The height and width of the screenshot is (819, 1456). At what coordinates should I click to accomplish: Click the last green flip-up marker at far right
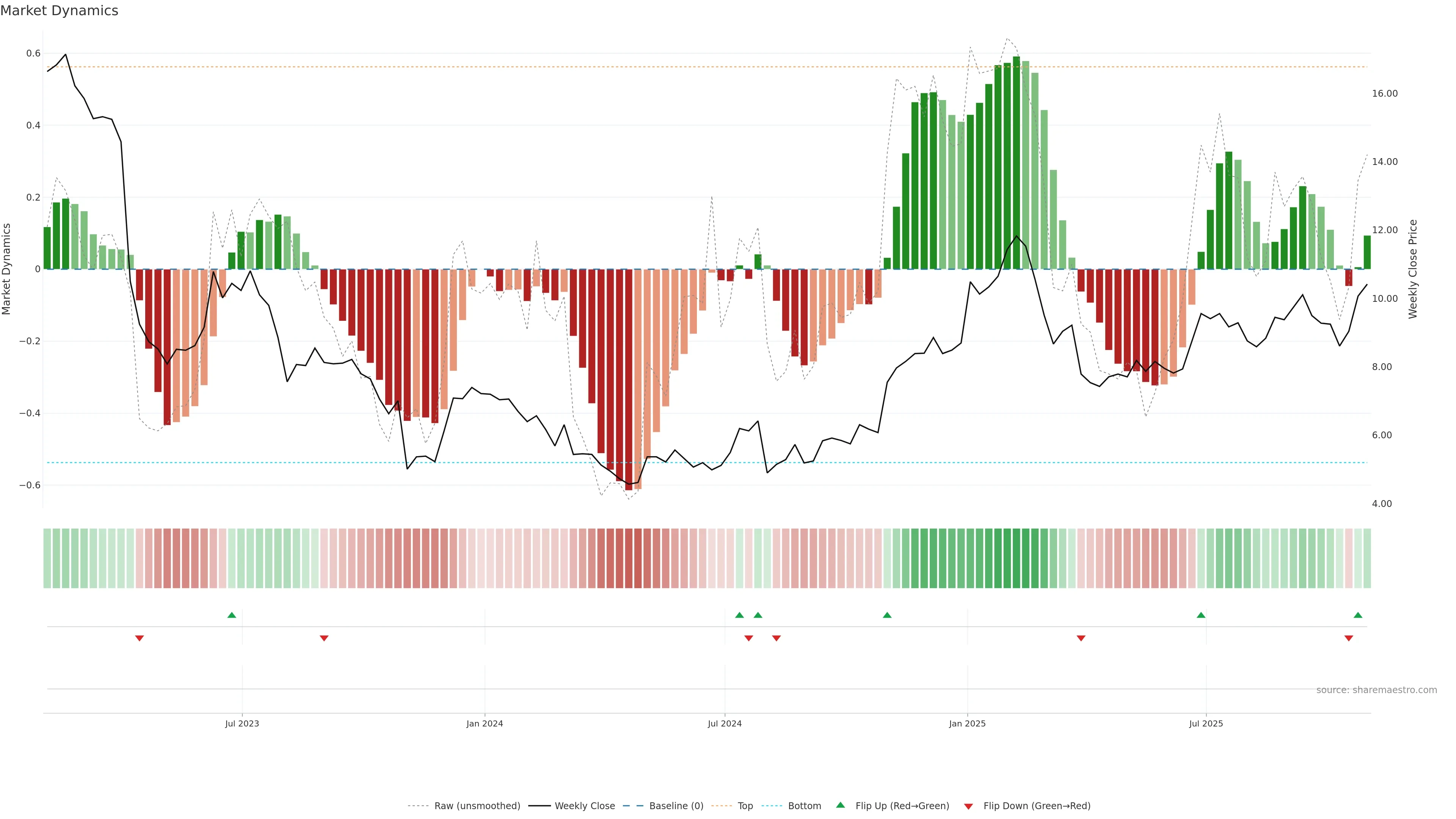(1358, 615)
